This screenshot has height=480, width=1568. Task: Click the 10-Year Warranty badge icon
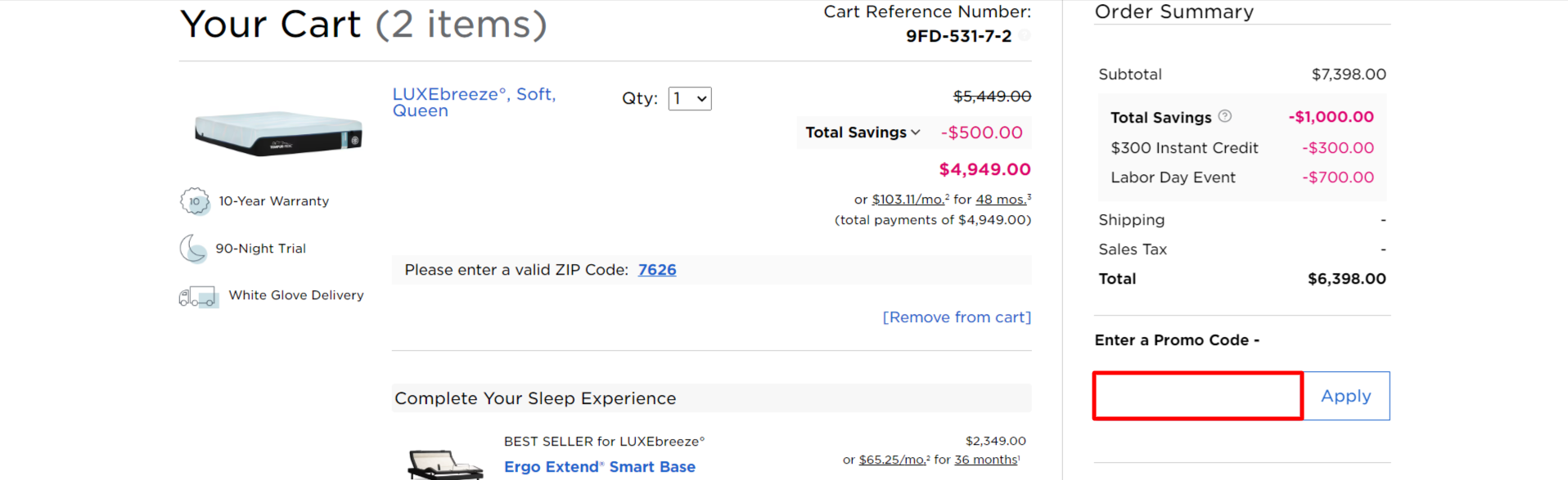(x=195, y=201)
